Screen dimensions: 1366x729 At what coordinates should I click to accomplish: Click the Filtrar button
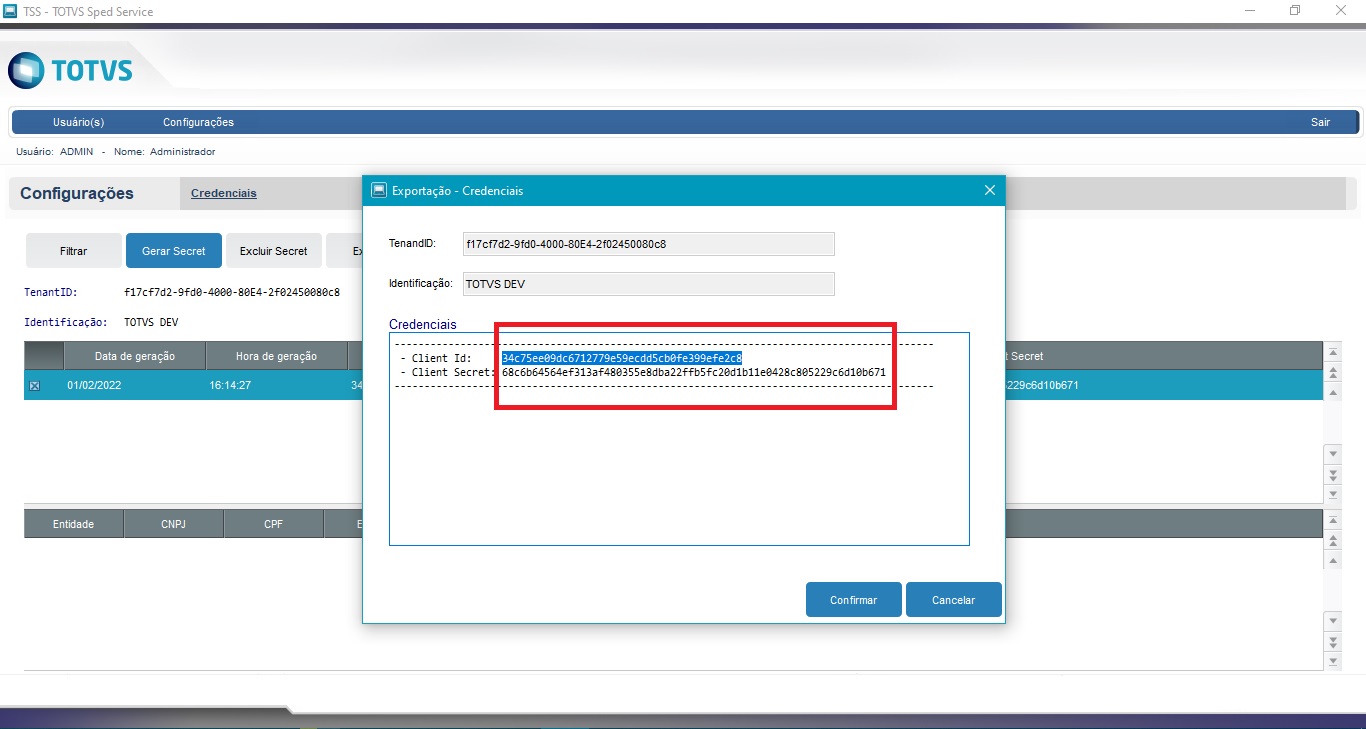[x=74, y=251]
